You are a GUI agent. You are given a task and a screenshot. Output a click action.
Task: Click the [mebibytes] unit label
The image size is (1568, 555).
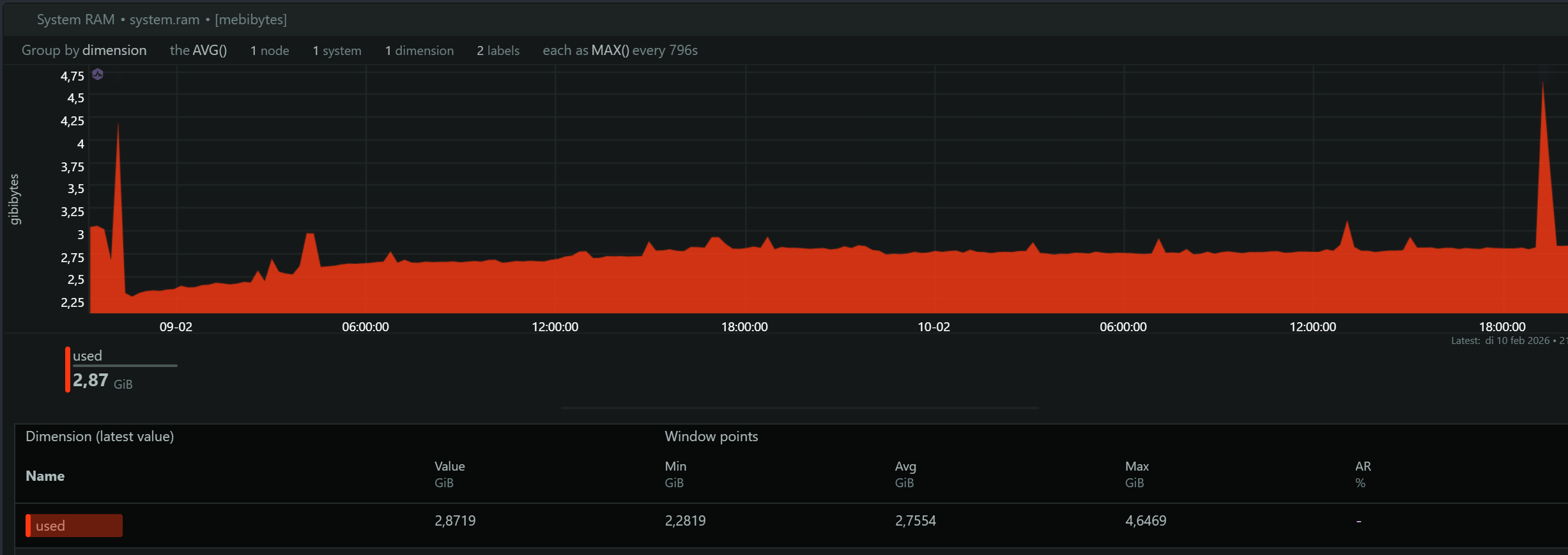[250, 20]
